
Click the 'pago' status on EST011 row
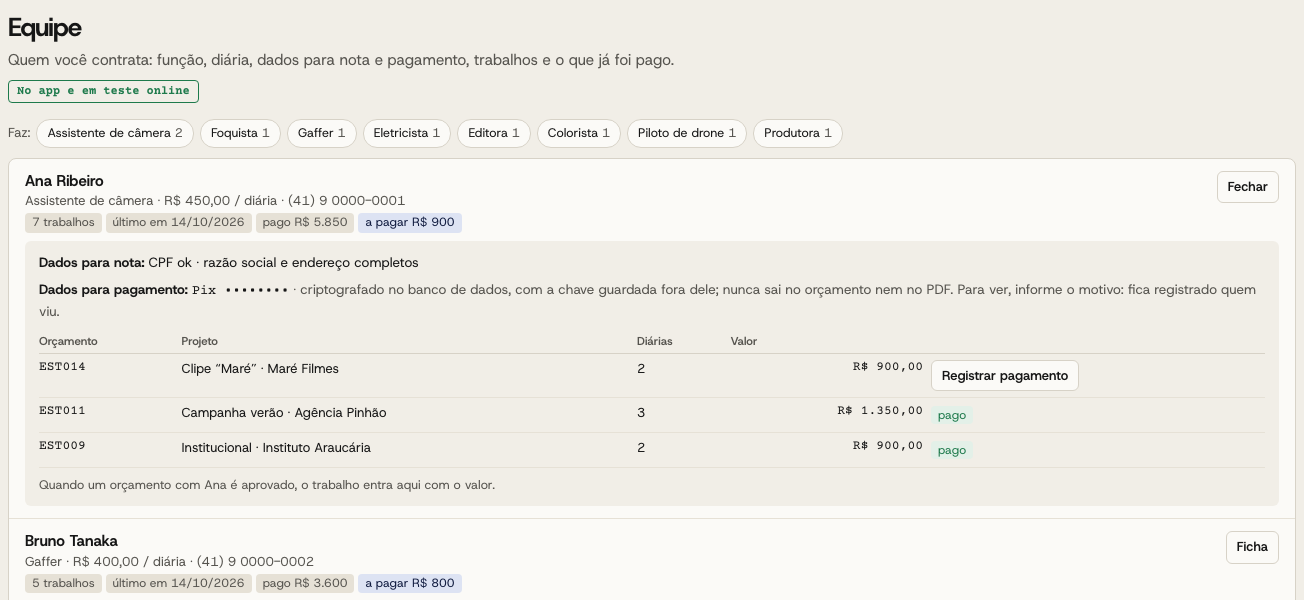[952, 415]
